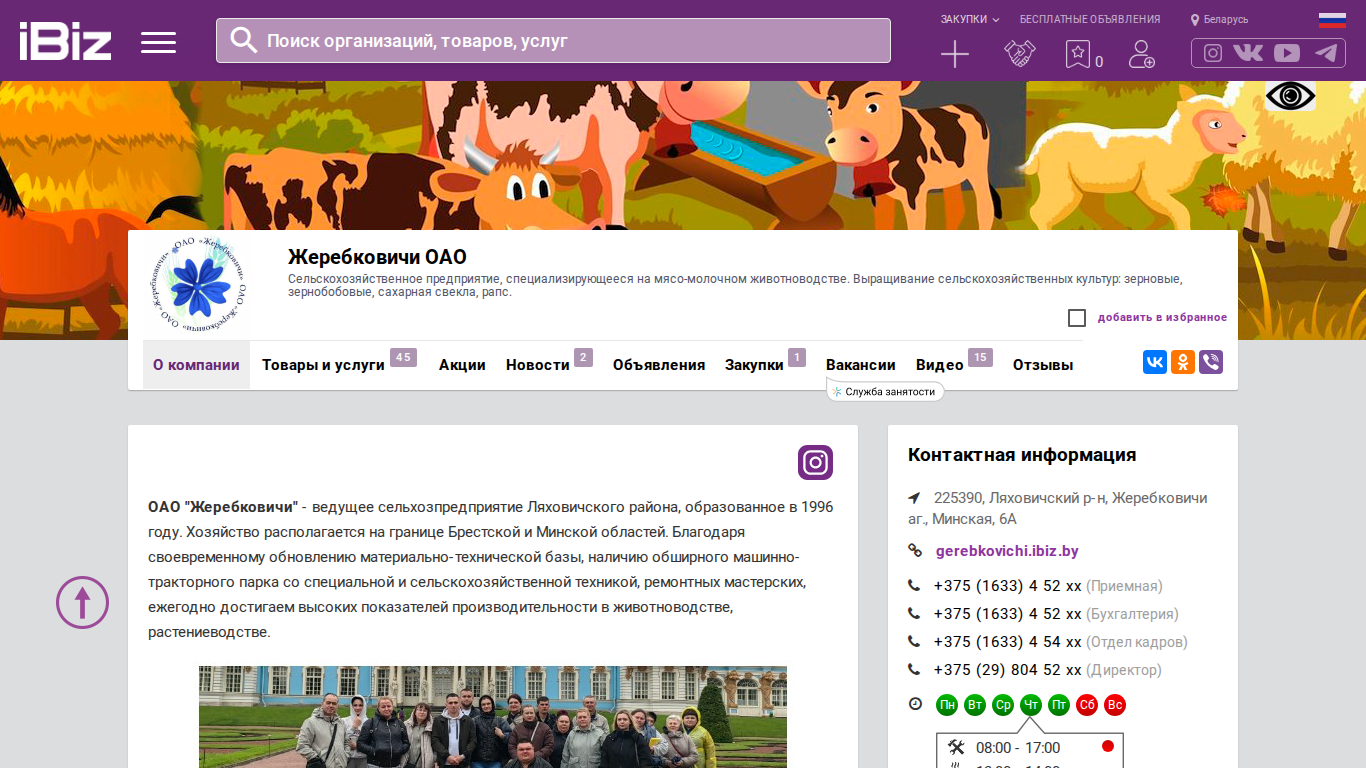Click the user registration icon
The height and width of the screenshot is (768, 1366).
tap(1141, 54)
